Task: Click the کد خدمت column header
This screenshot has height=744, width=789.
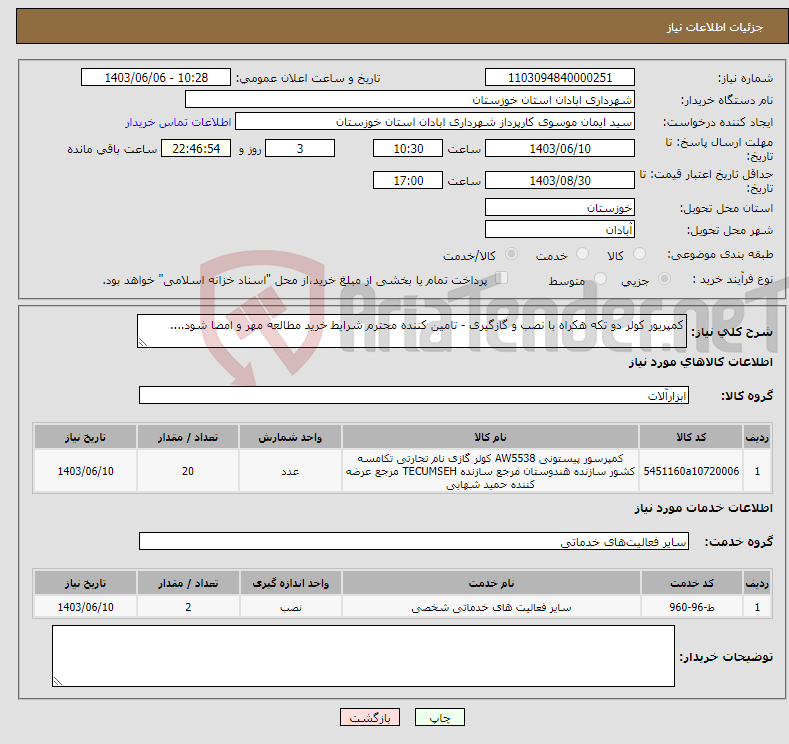Action: tap(692, 583)
